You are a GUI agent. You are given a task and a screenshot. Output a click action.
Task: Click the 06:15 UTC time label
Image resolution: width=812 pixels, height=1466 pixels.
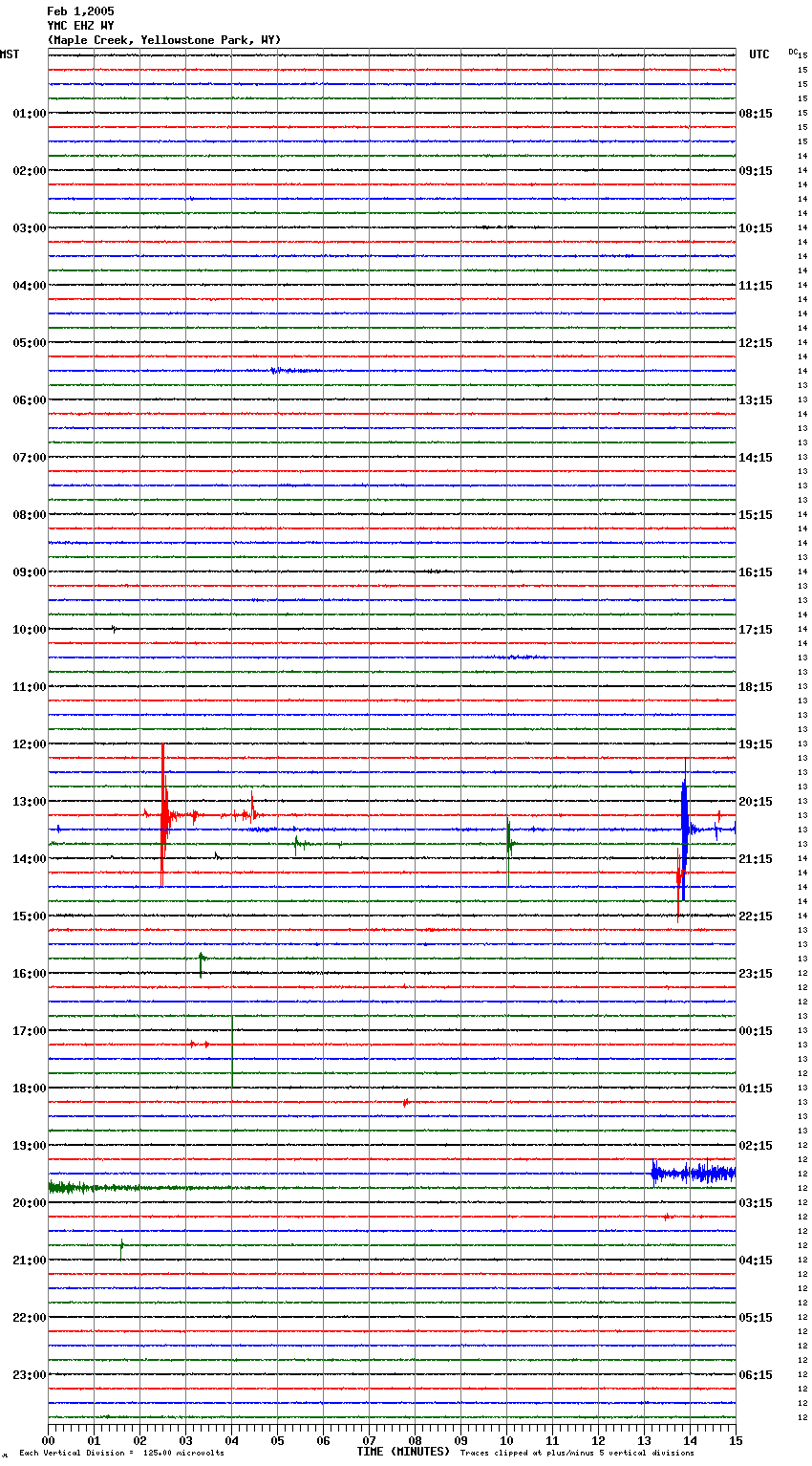756,1375
